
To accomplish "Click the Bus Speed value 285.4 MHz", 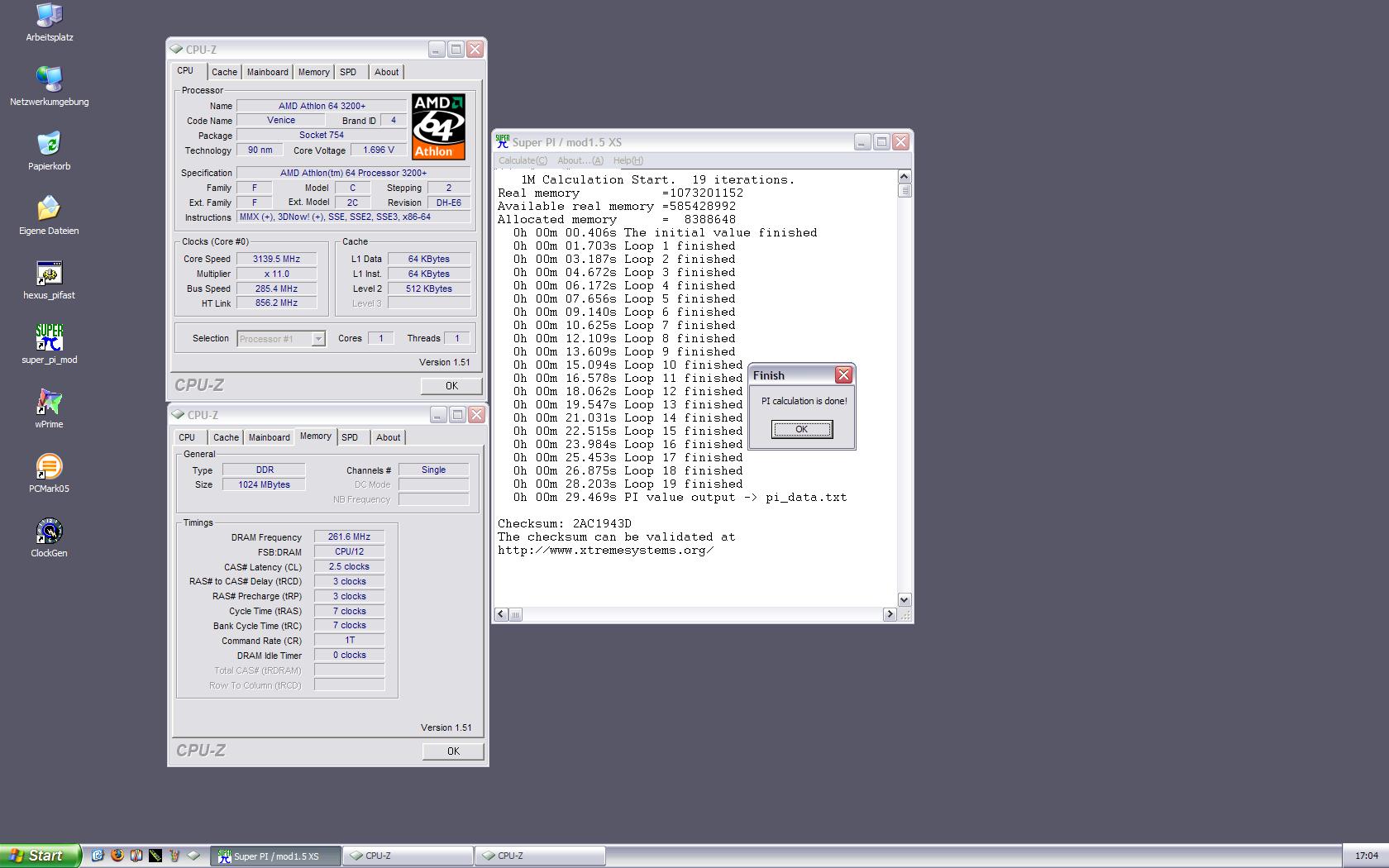I will pyautogui.click(x=276, y=289).
